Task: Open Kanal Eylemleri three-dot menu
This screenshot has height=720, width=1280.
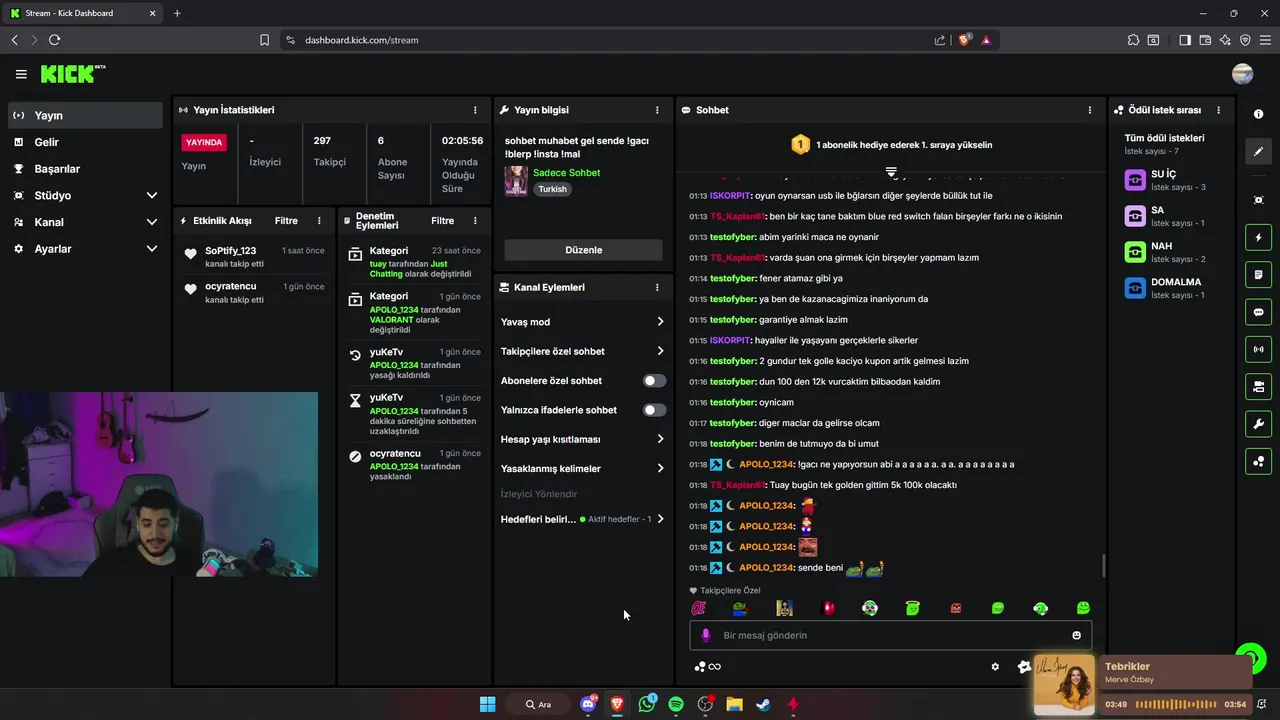Action: (657, 287)
